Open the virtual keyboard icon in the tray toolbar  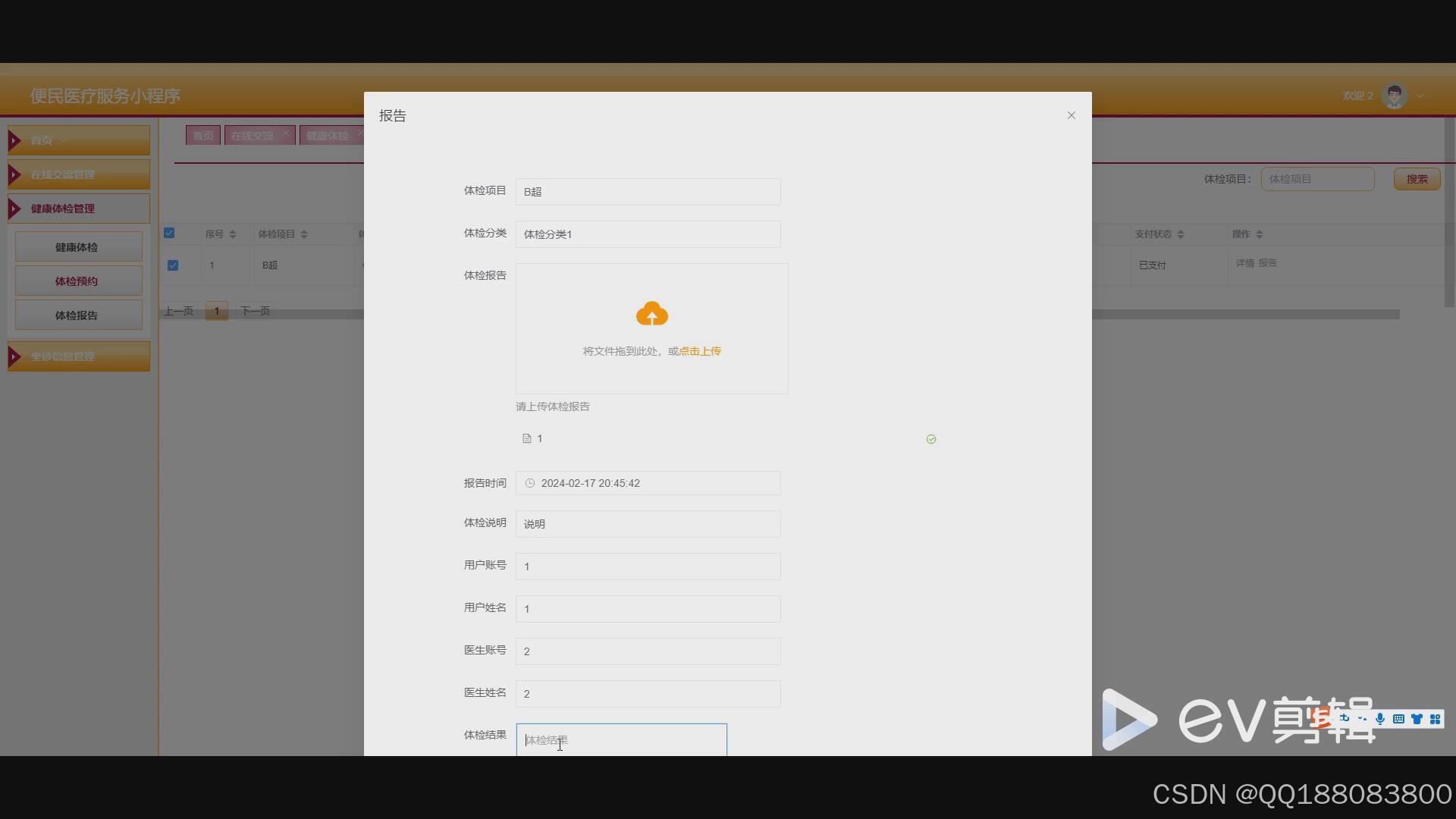click(x=1399, y=719)
